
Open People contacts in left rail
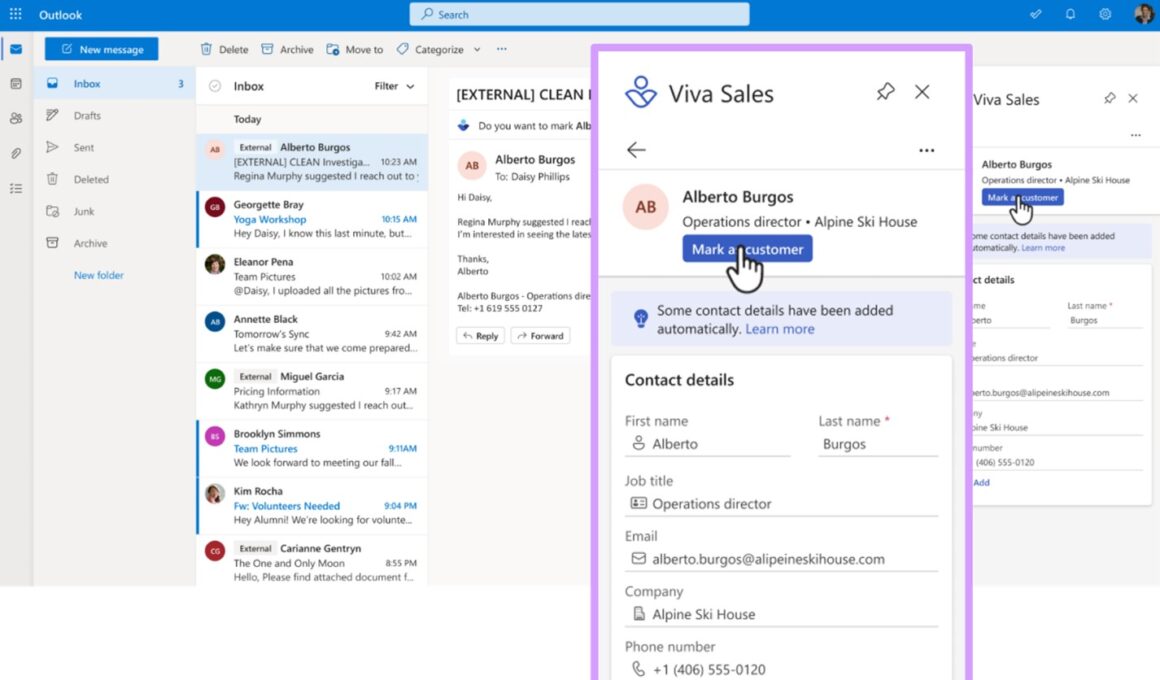[16, 118]
